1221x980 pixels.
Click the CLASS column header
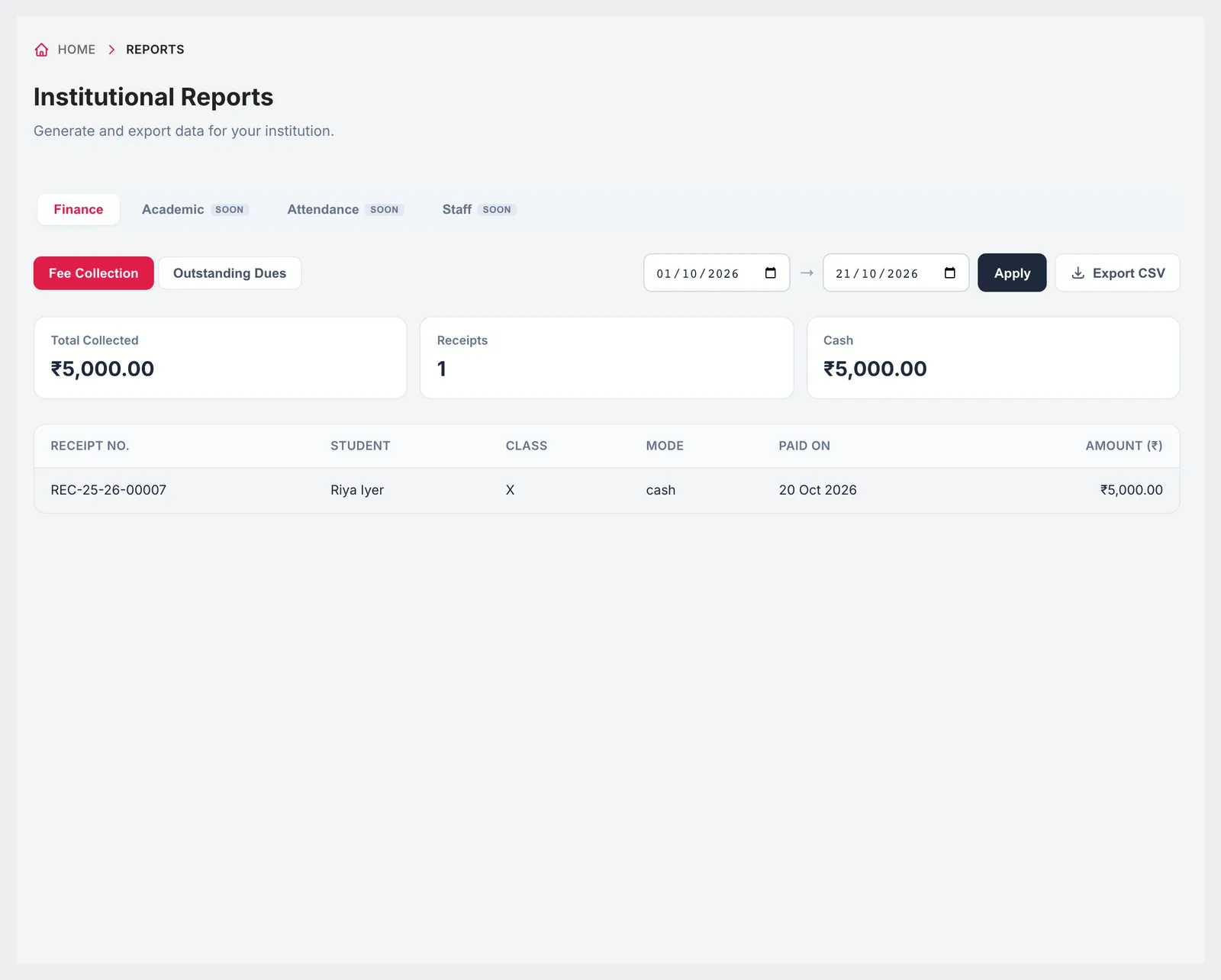pyautogui.click(x=527, y=446)
